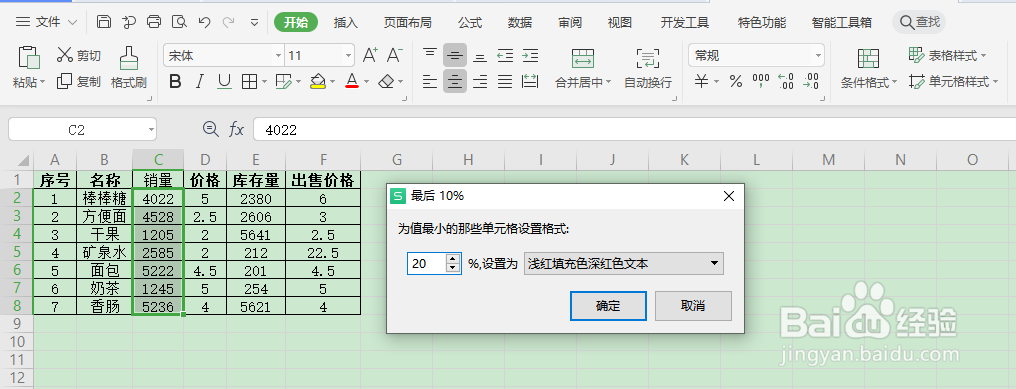Decrease indent icon
The image size is (1016, 389).
coord(505,55)
